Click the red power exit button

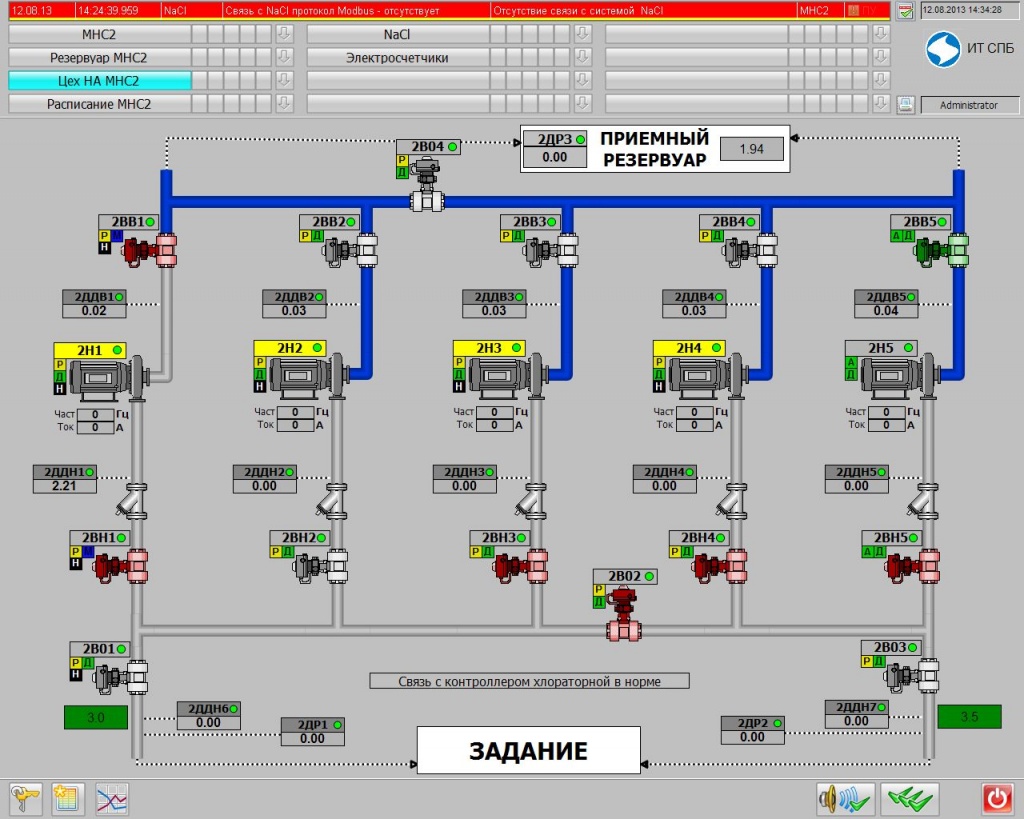(x=998, y=799)
